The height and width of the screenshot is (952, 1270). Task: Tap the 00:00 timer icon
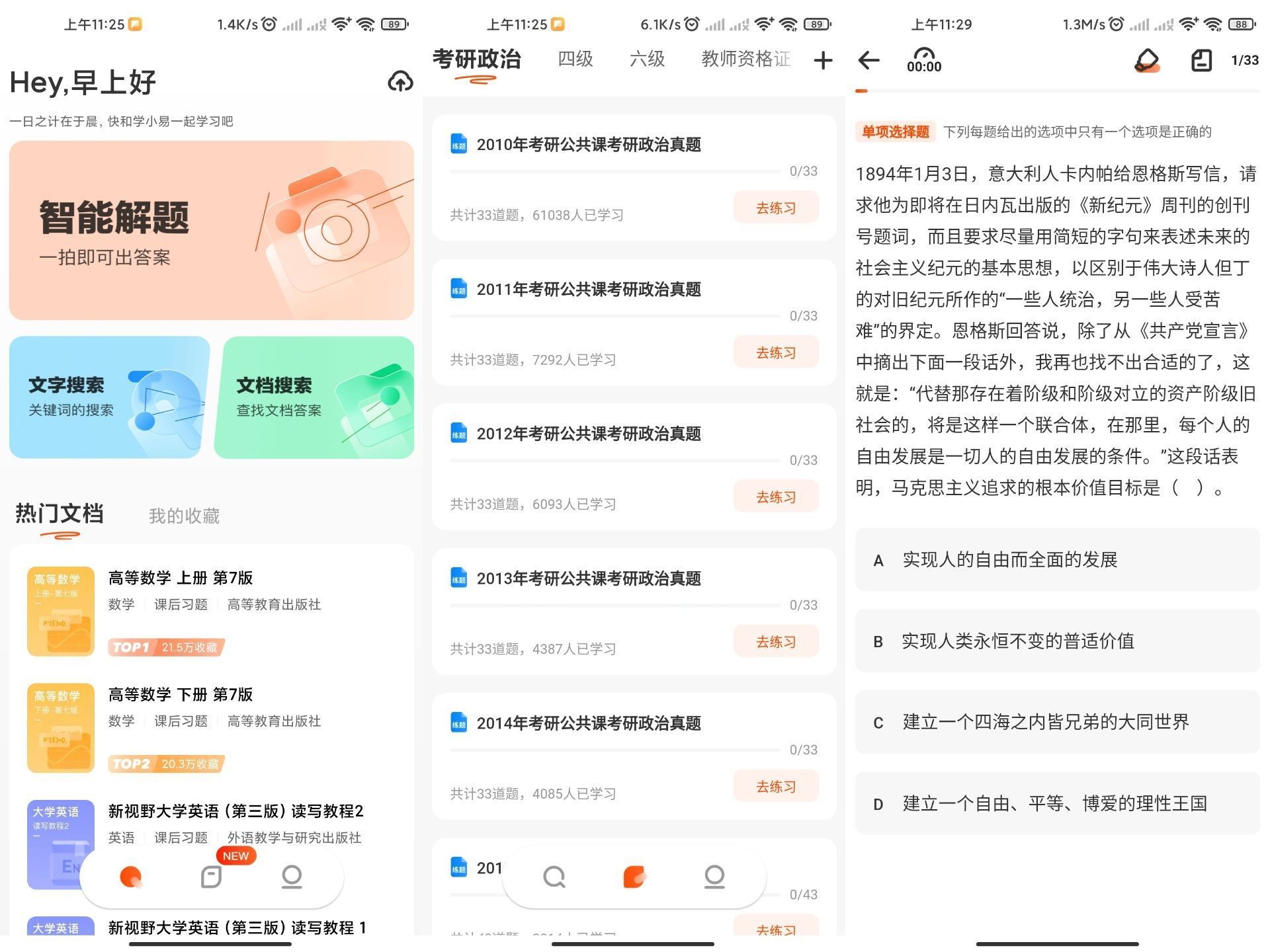[924, 59]
